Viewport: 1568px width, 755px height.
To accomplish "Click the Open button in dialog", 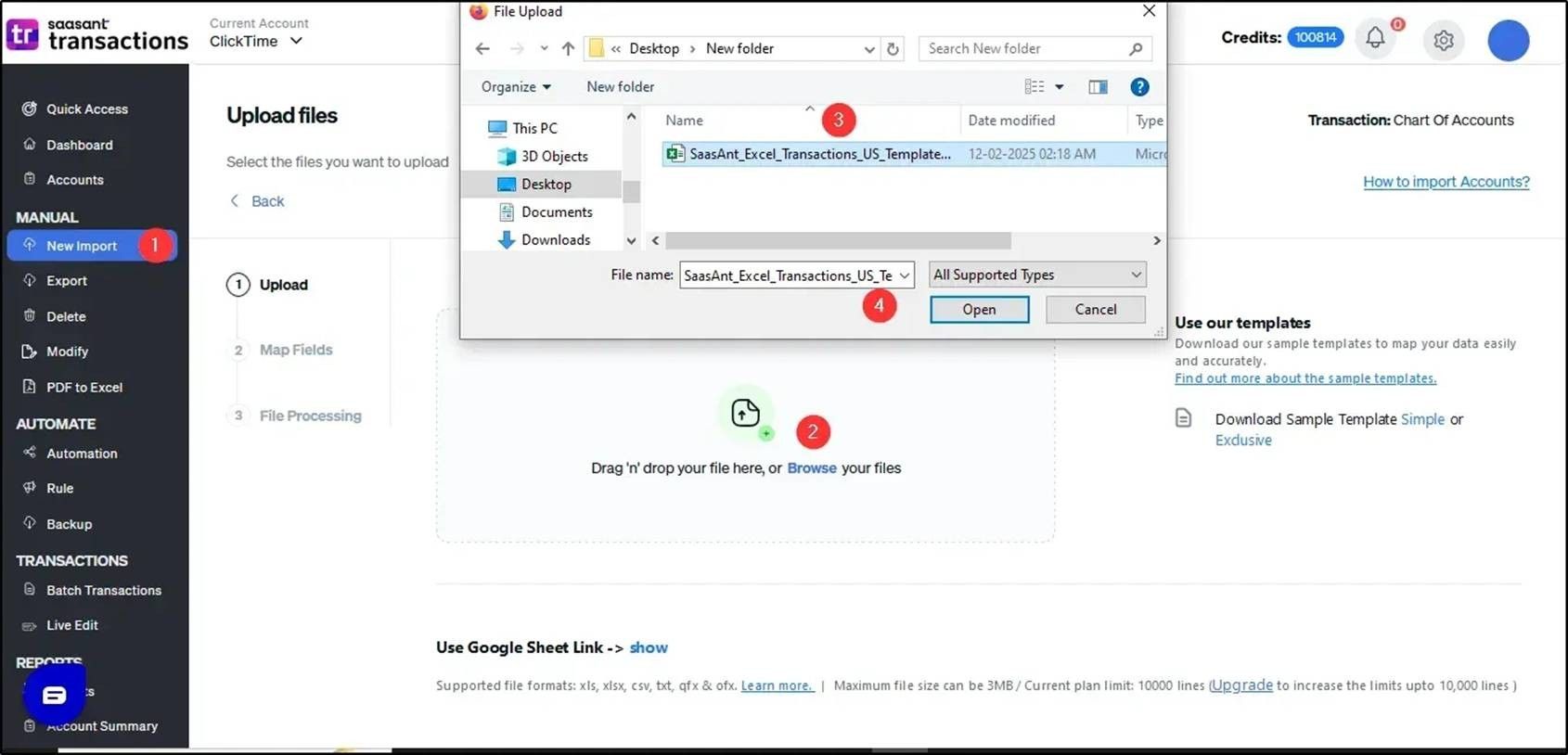I will (979, 310).
